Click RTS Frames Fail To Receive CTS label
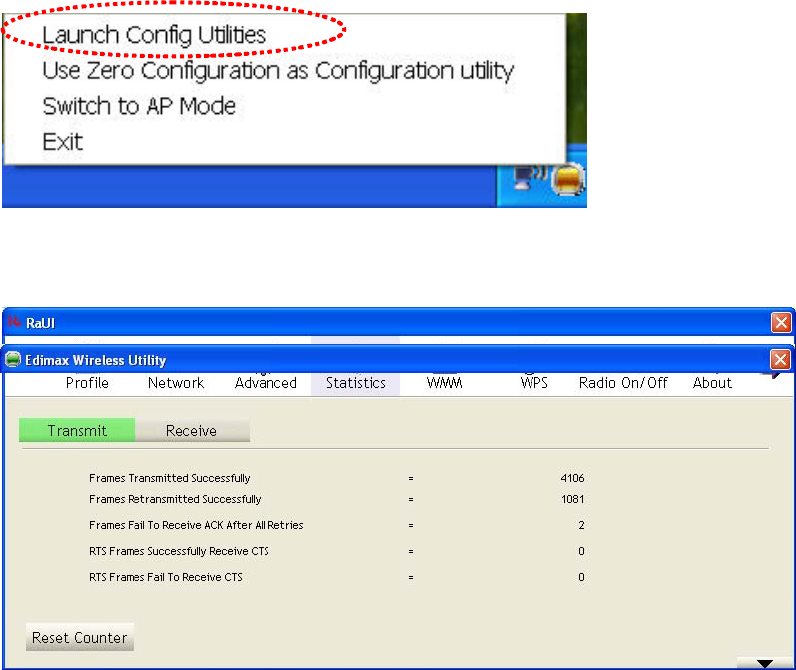Viewport: 796px width, 670px height. pos(165,577)
